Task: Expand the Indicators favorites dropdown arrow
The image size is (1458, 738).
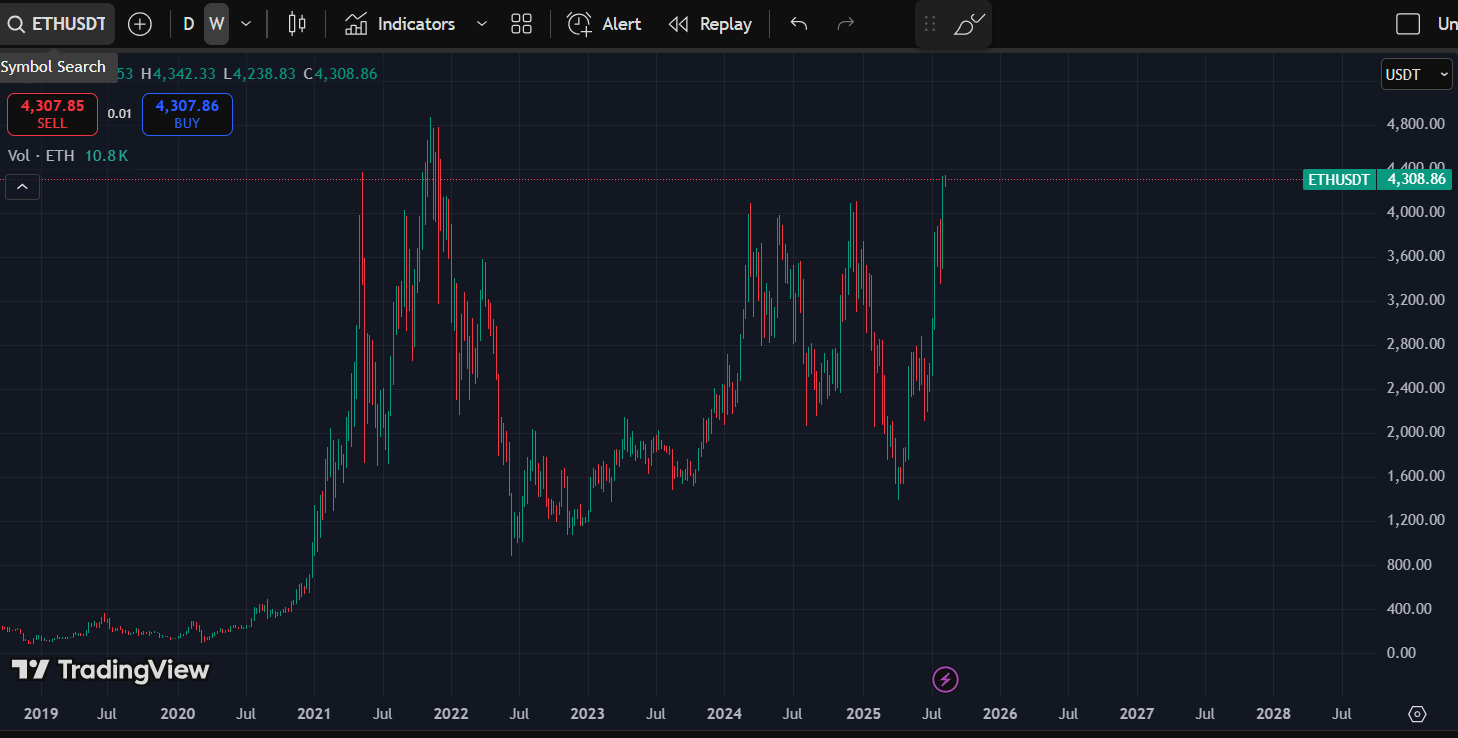Action: (x=482, y=24)
